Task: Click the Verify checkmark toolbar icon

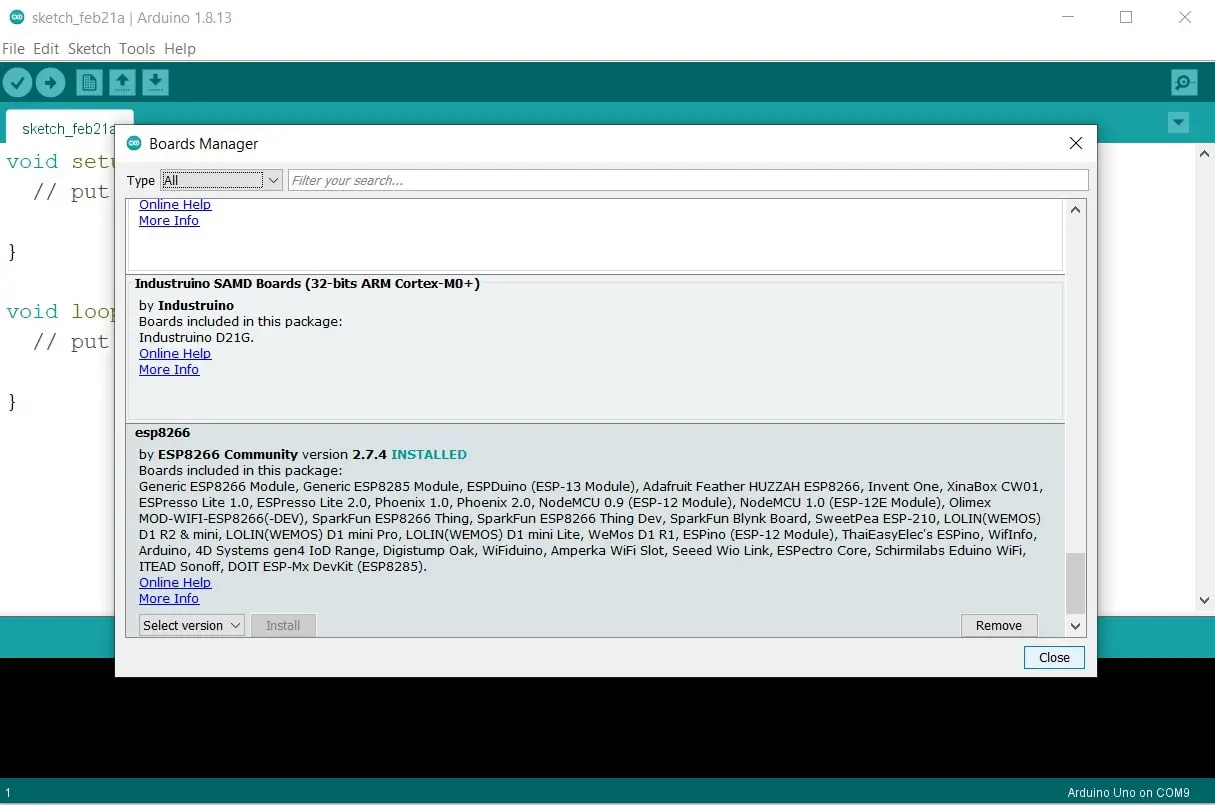Action: point(17,82)
